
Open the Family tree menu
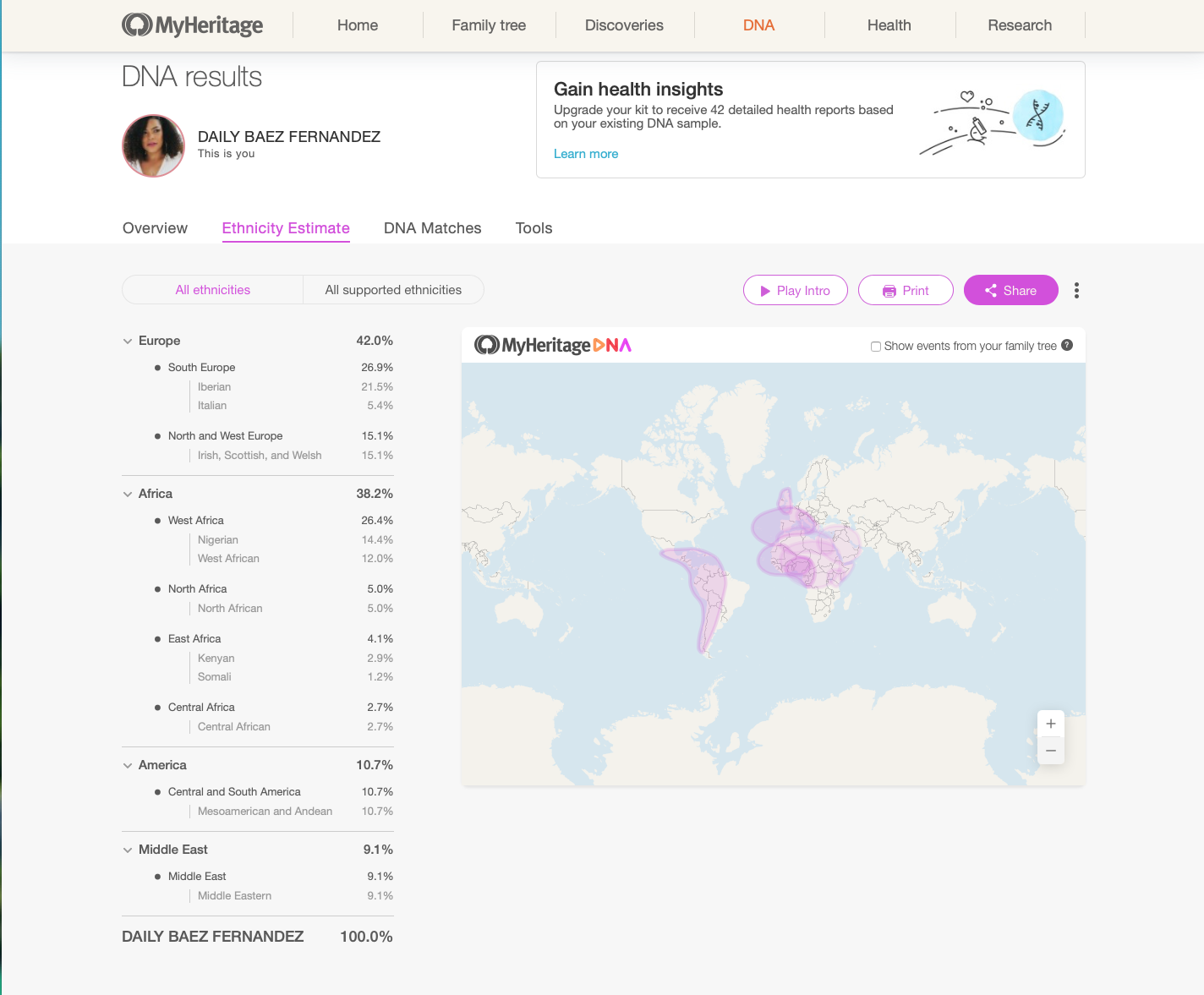[489, 25]
